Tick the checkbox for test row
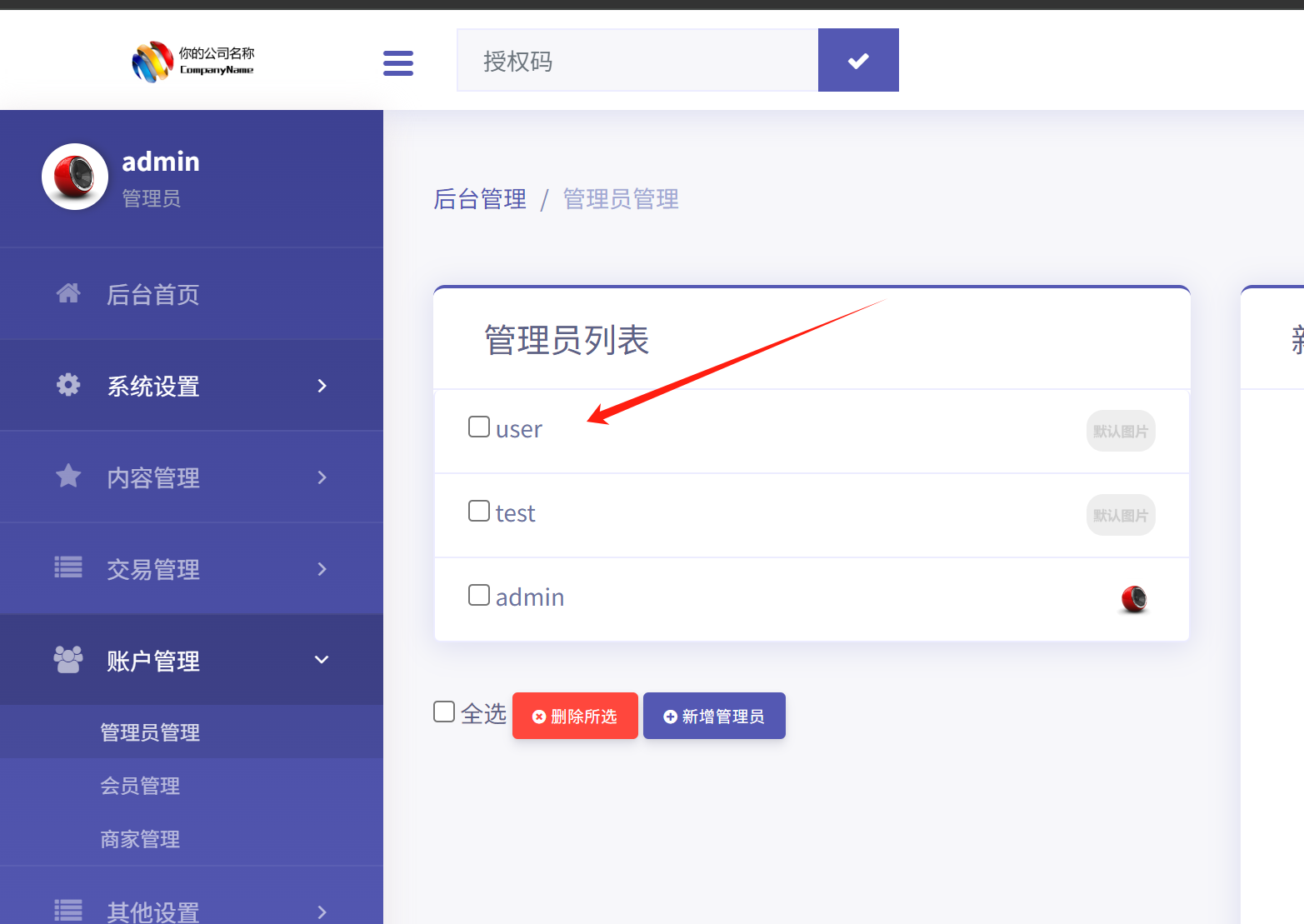The height and width of the screenshot is (924, 1304). 479,511
